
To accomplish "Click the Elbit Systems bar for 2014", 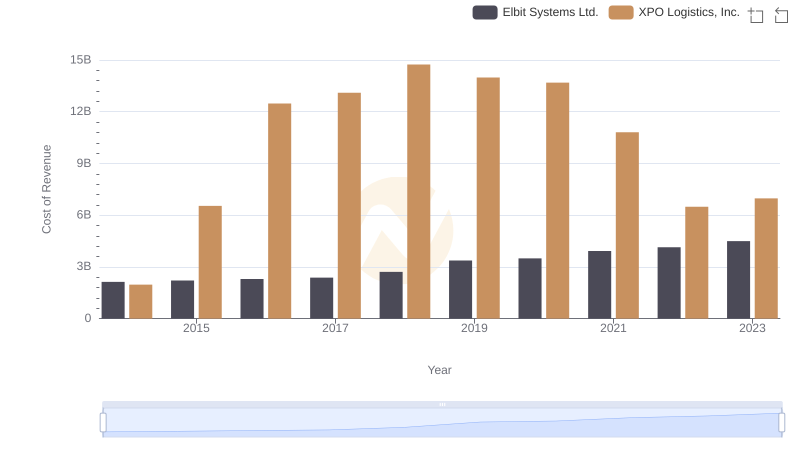I will pyautogui.click(x=113, y=300).
